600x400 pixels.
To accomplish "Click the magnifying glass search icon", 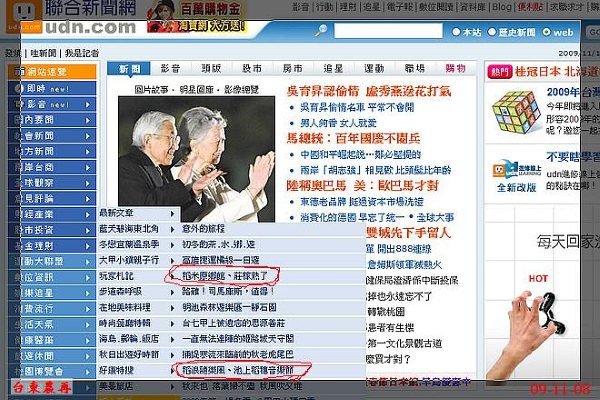I will click(321, 30).
